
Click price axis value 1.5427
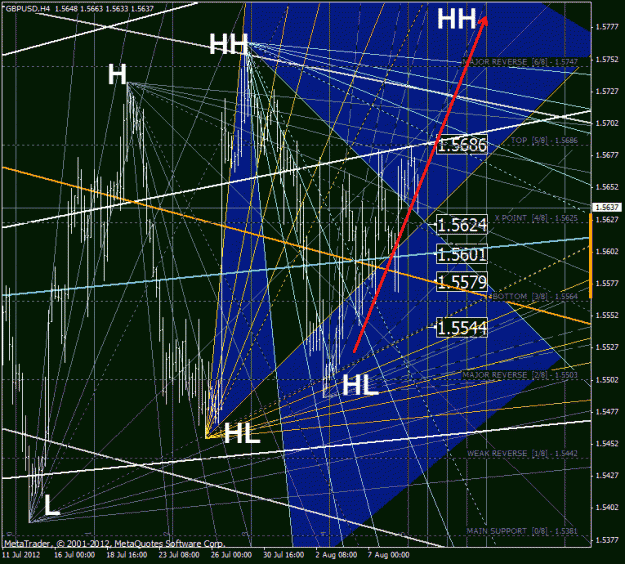(607, 476)
